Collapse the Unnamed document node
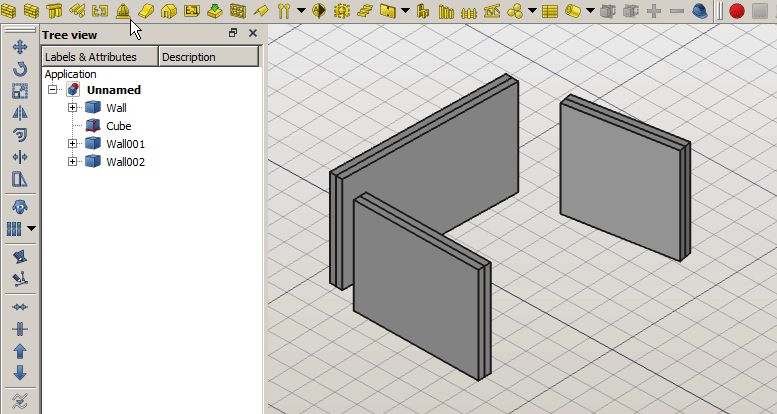The image size is (777, 414). coord(52,90)
